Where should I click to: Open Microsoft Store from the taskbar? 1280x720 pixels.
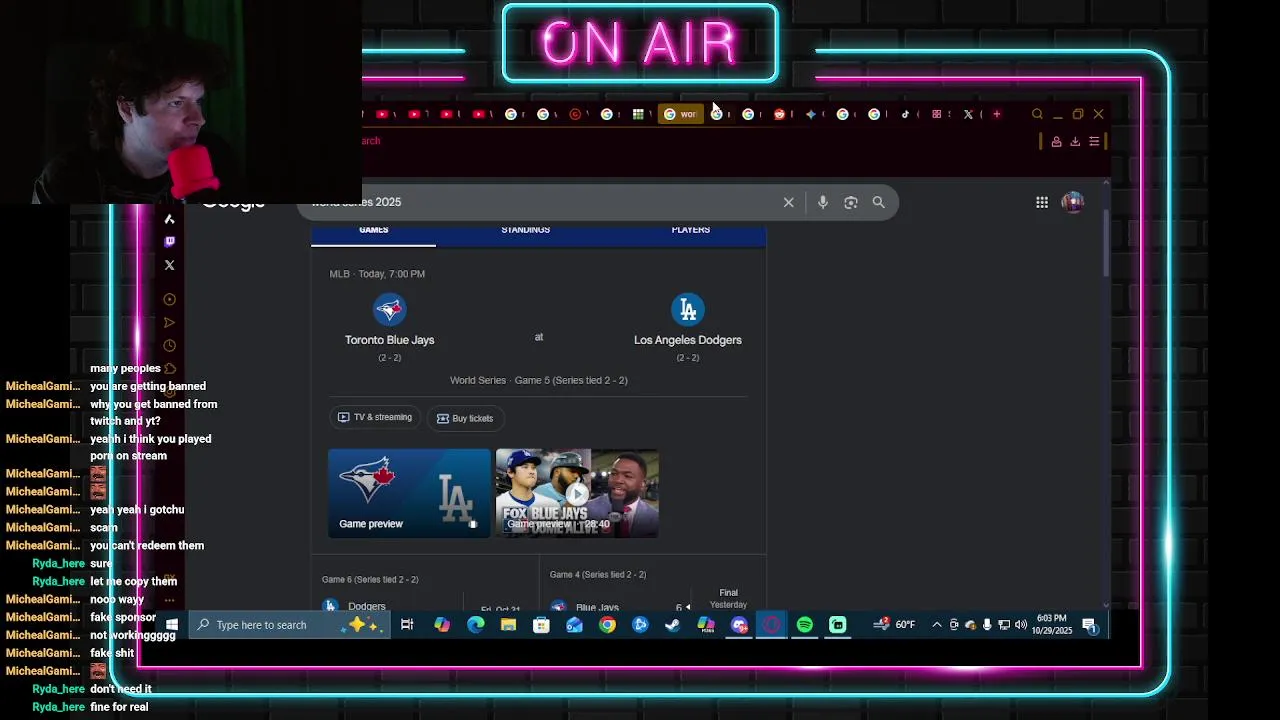point(541,625)
